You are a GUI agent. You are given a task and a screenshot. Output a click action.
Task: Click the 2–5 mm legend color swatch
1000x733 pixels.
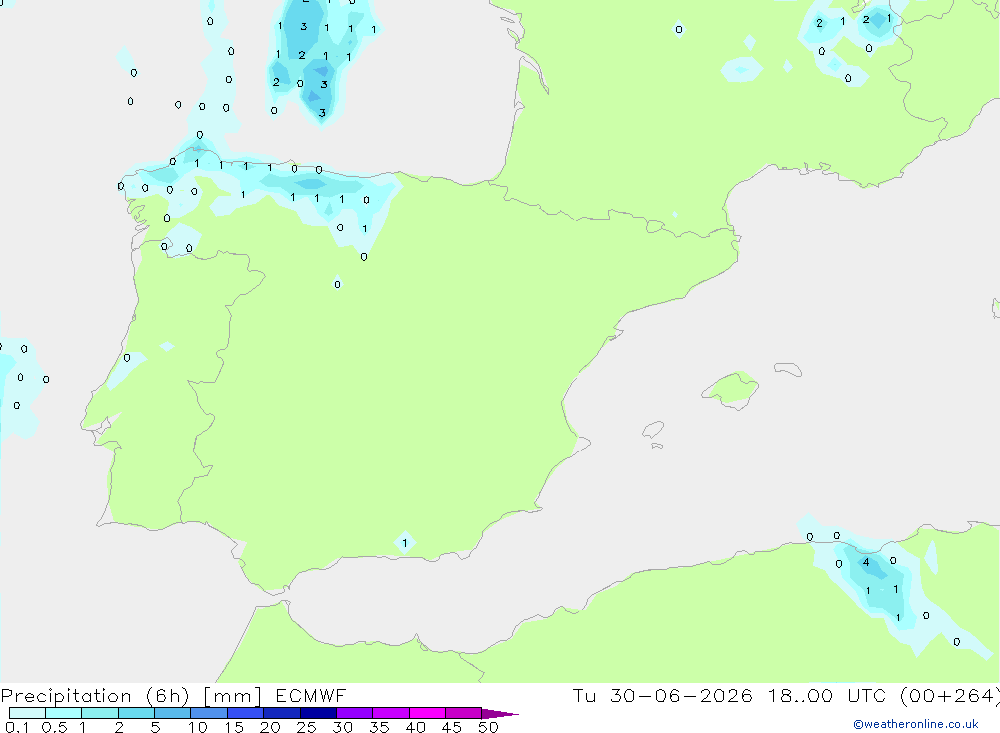coord(136,713)
